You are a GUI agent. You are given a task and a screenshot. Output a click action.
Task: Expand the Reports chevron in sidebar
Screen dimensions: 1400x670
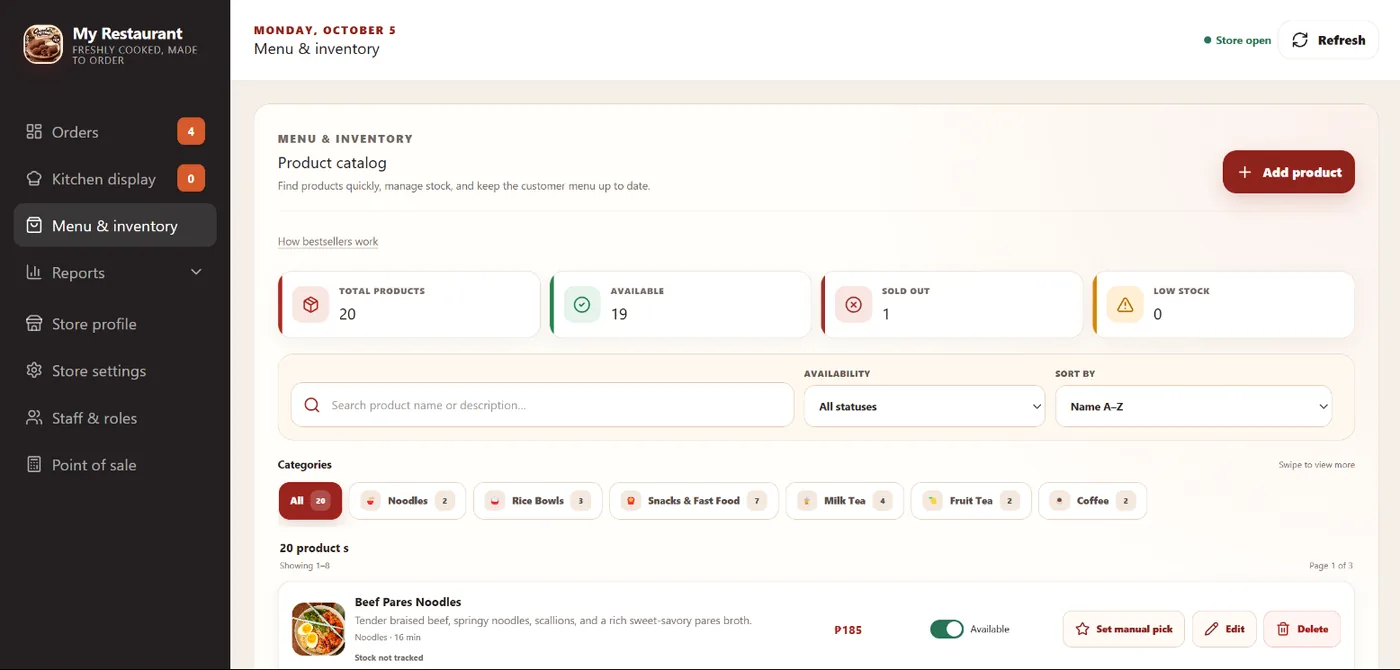click(196, 272)
